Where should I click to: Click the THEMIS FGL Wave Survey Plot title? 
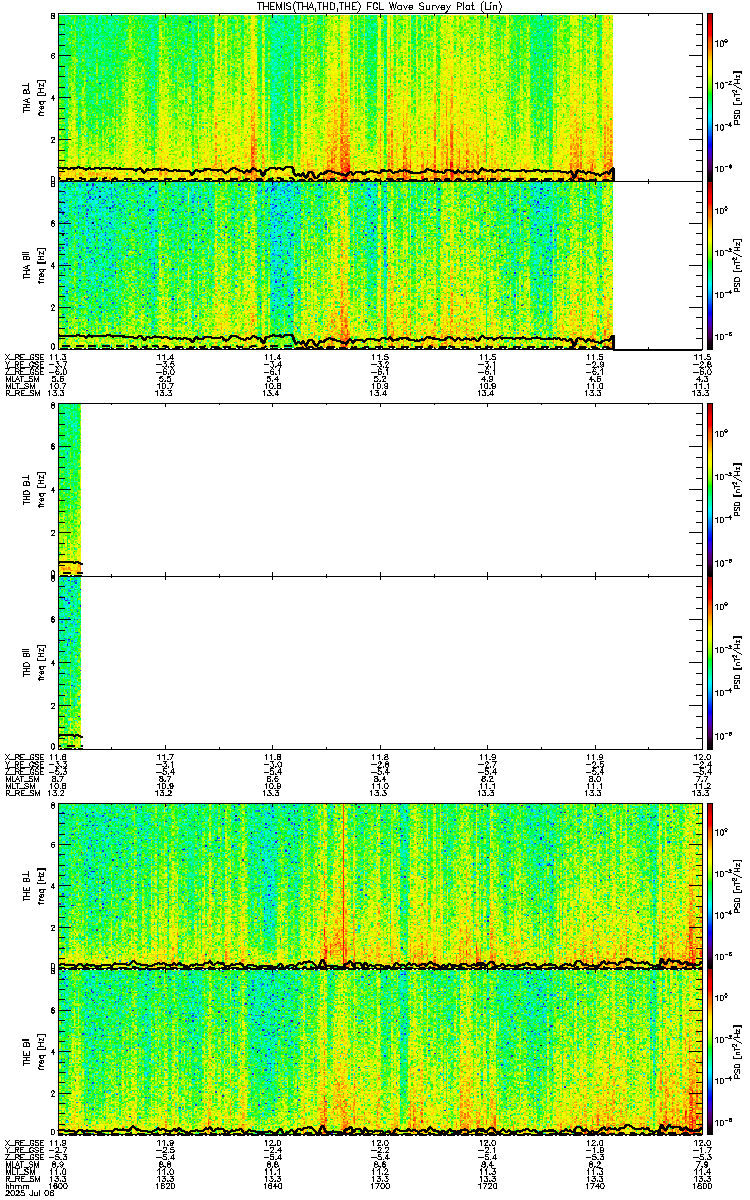point(379,6)
